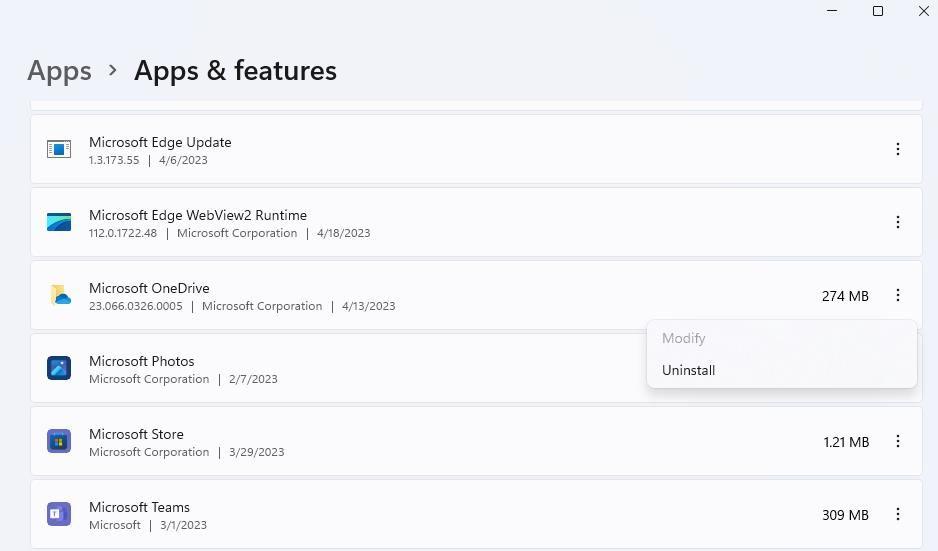This screenshot has height=551, width=938.
Task: Click the greyed-out Modify menu entry
Action: pos(683,338)
